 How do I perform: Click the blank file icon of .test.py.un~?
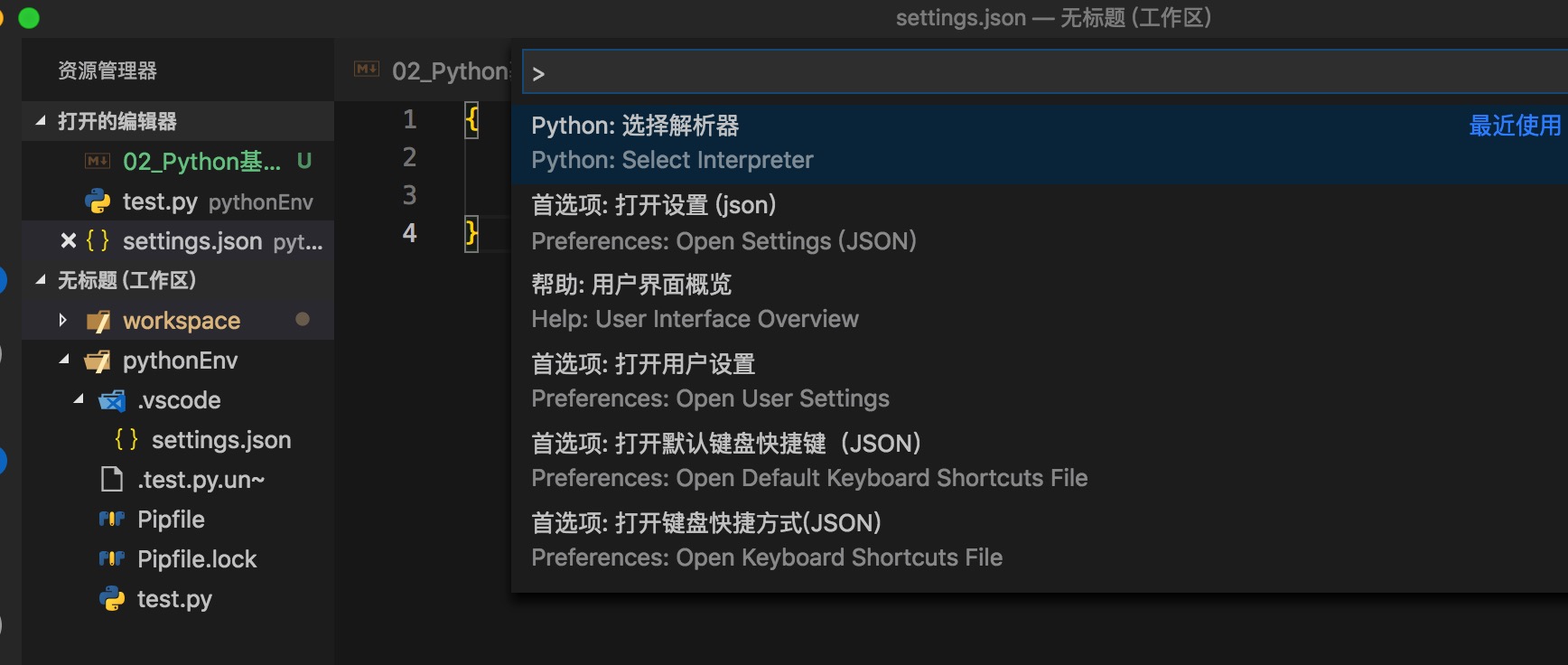(112, 480)
